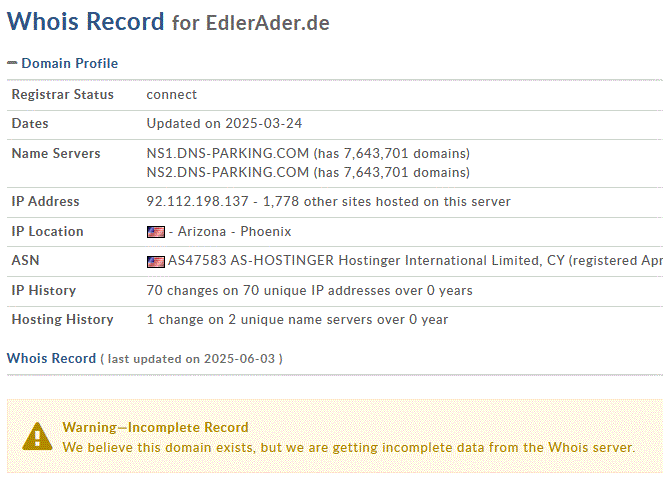Click the yellow warning triangle icon
The image size is (664, 477).
pyautogui.click(x=38, y=436)
